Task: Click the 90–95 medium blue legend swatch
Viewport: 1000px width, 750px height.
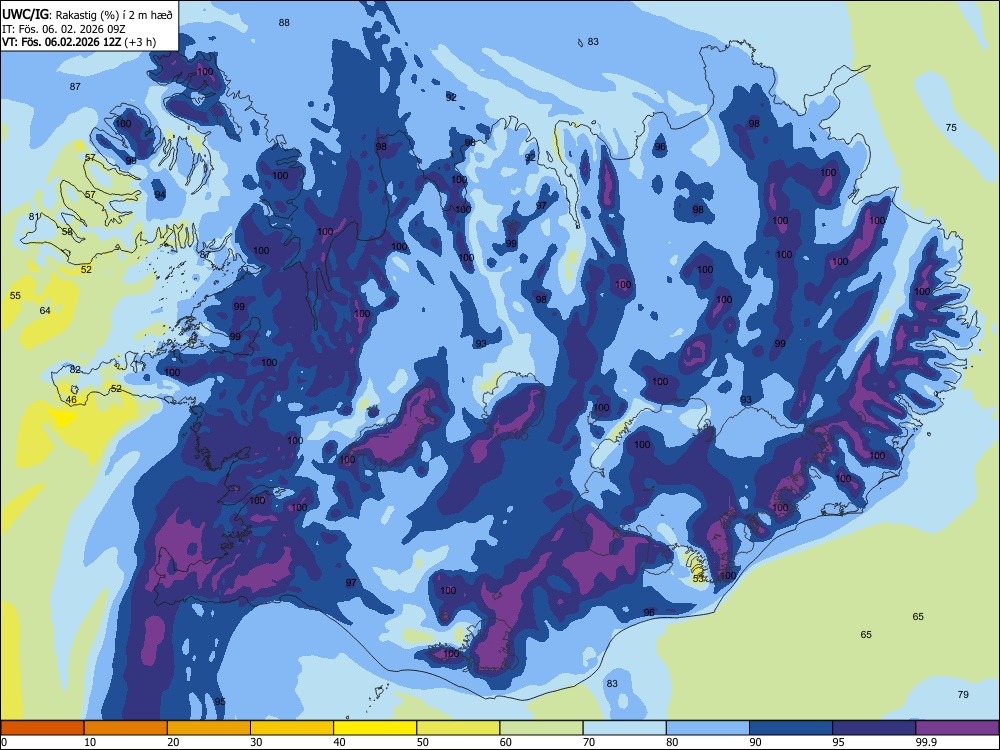Action: 791,728
